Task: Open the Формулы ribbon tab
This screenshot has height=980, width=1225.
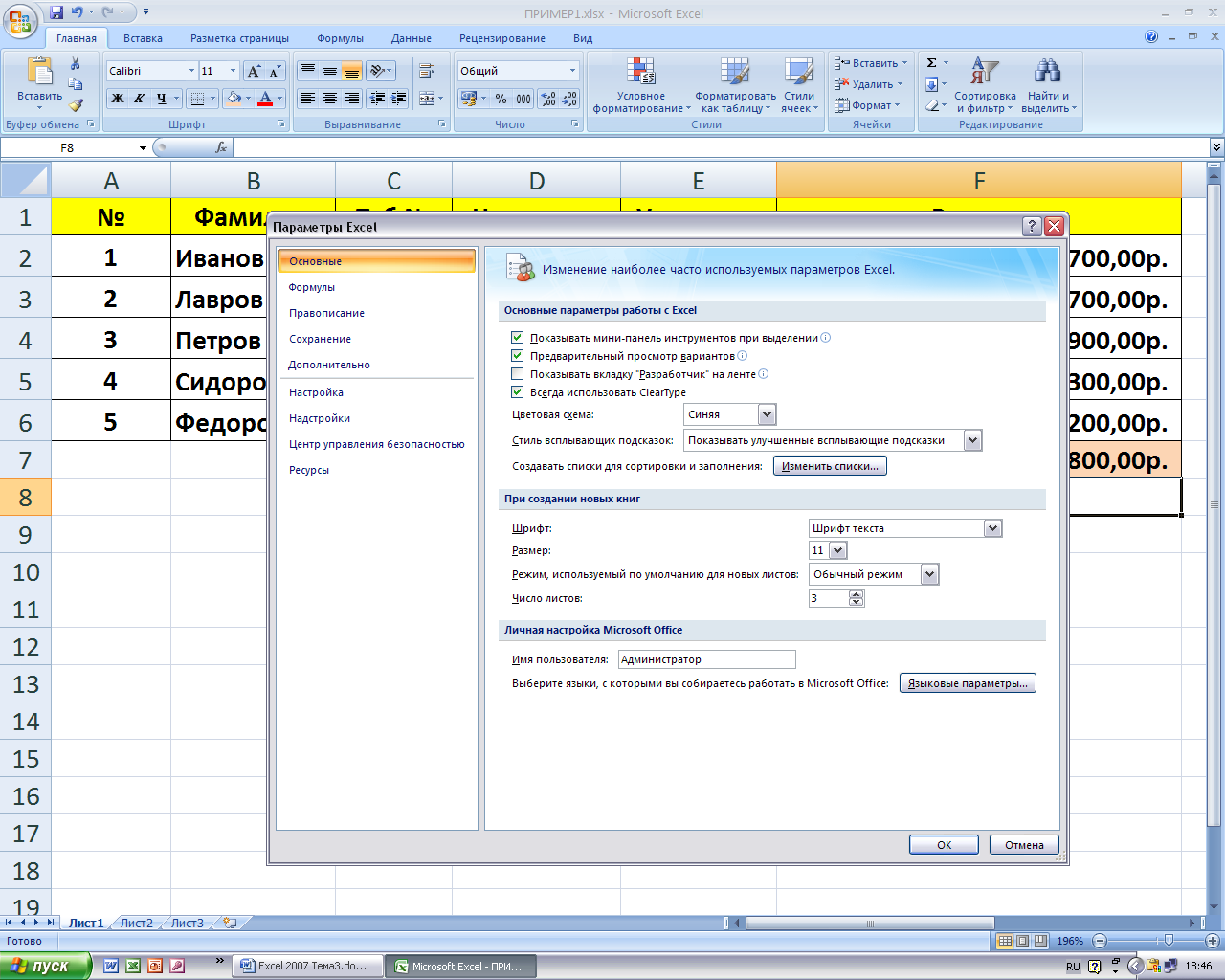Action: tap(340, 38)
